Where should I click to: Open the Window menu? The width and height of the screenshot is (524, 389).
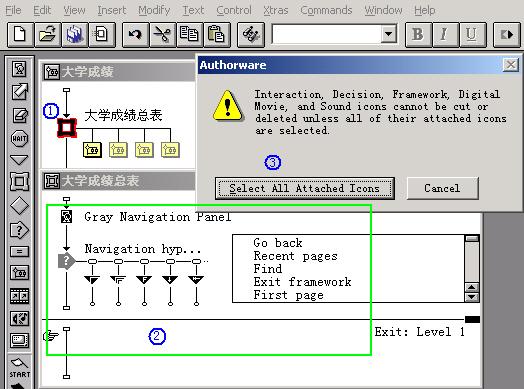point(383,10)
